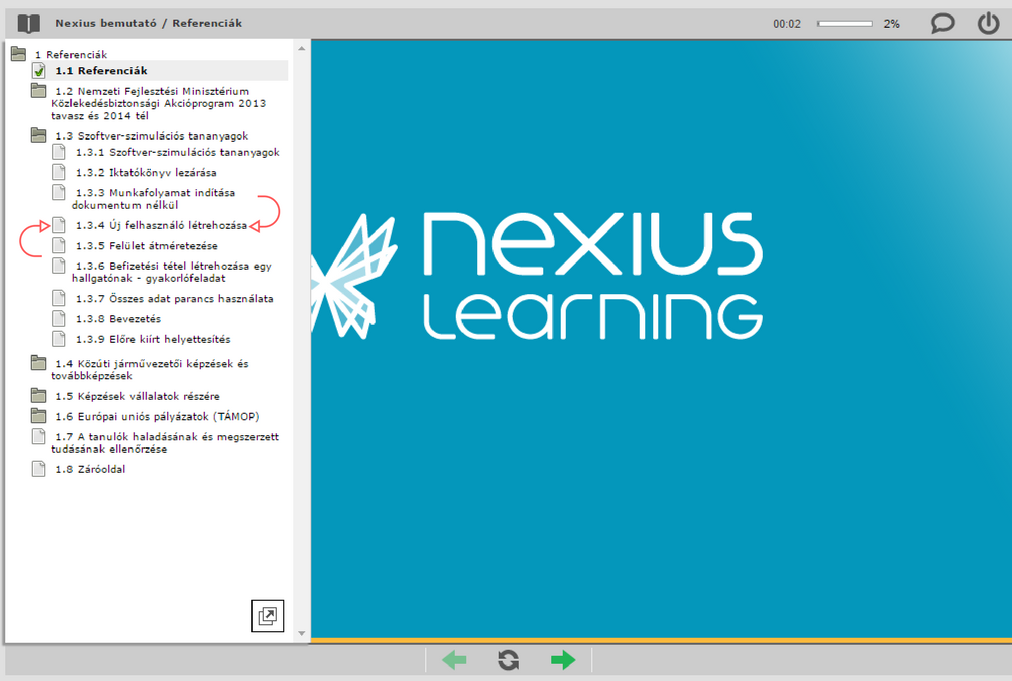Click the book icon in the header
Screen dimensions: 1012x681
28,23
